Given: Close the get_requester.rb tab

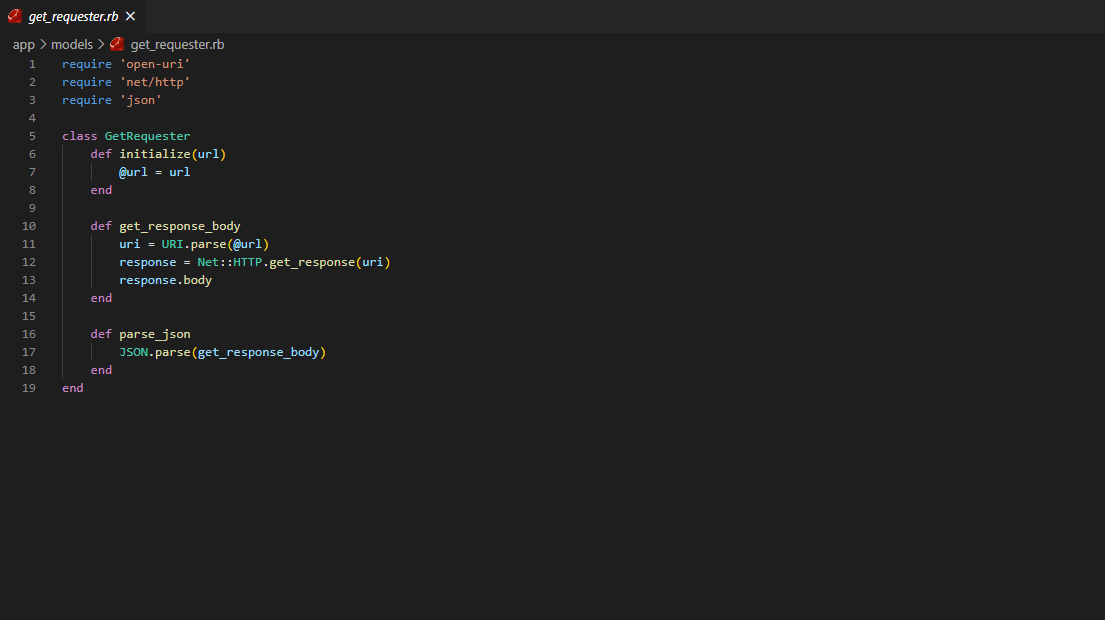Looking at the screenshot, I should tap(130, 16).
